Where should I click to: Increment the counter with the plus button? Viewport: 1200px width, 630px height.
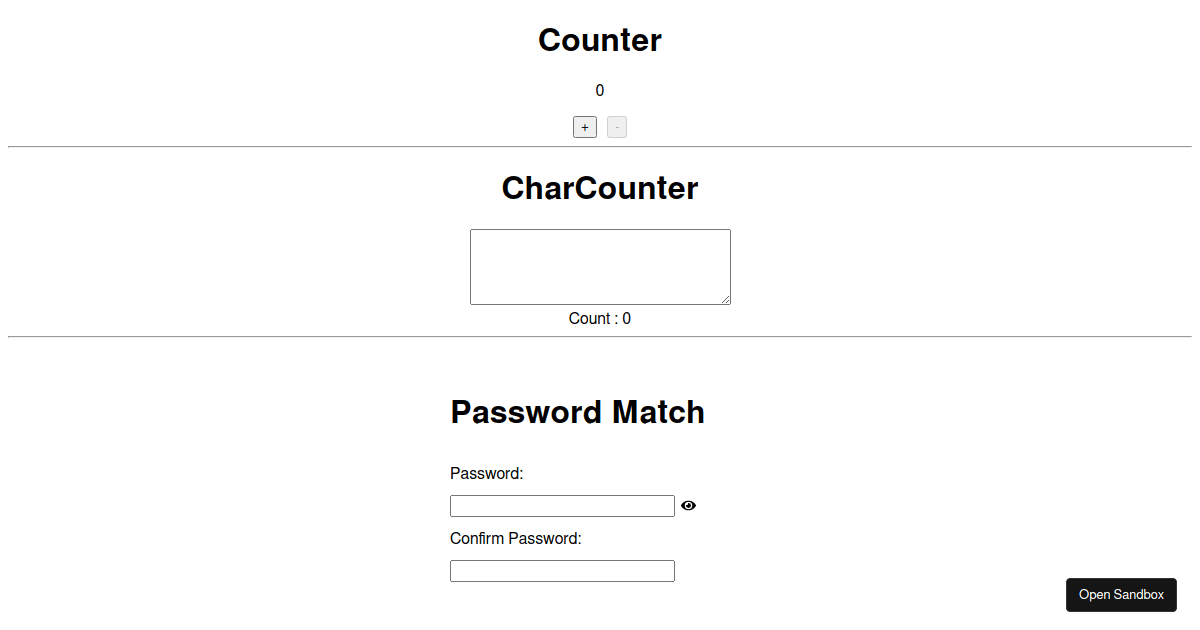pyautogui.click(x=585, y=127)
